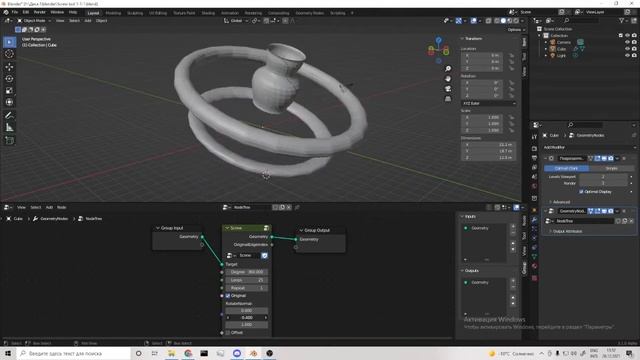The width and height of the screenshot is (640, 360).
Task: Click the Windows Start button
Action: tap(8, 353)
